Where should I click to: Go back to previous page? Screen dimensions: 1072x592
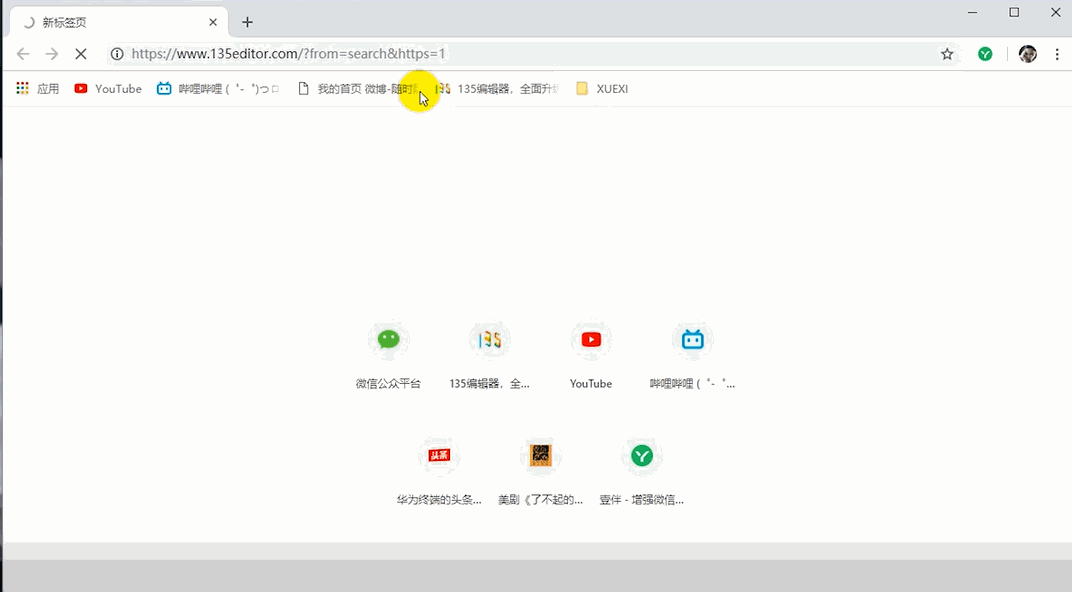click(x=23, y=53)
